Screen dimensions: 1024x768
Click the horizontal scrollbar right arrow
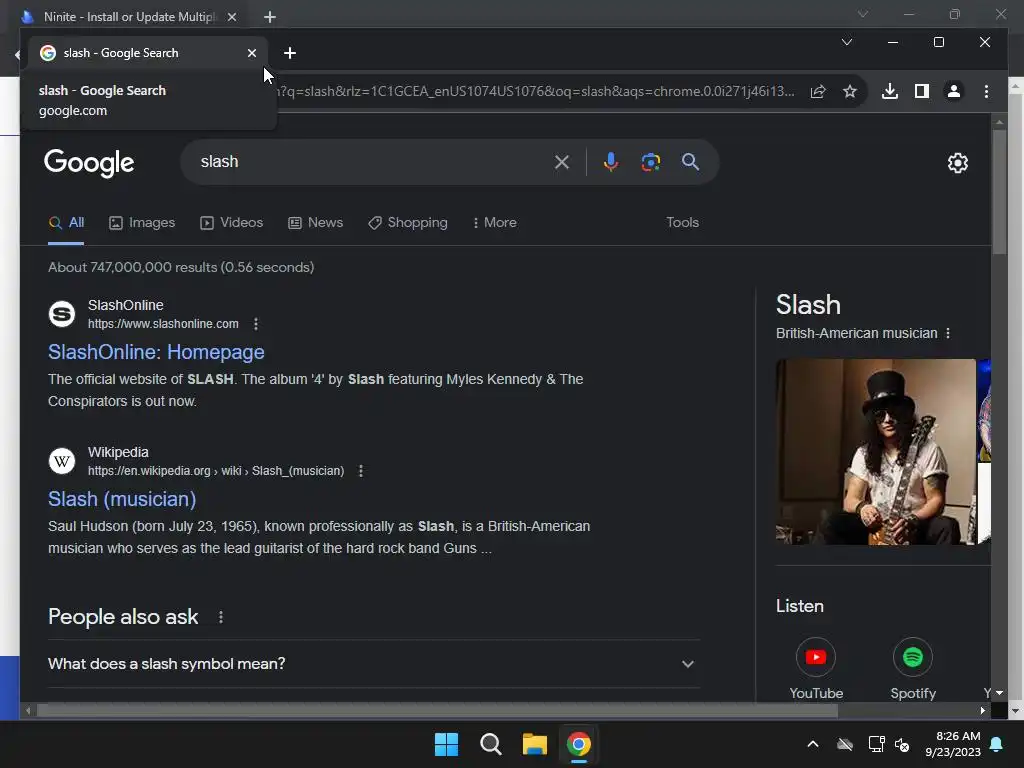[x=983, y=711]
